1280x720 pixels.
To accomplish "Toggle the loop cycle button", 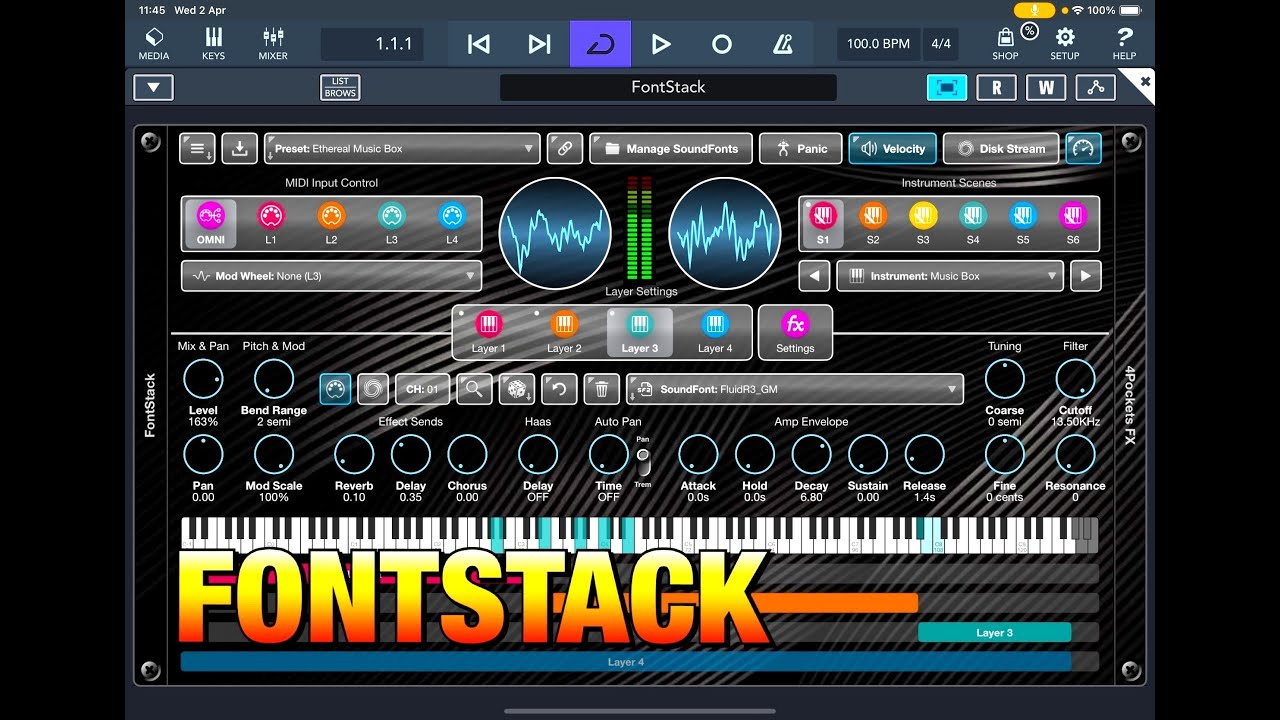I will click(x=600, y=44).
